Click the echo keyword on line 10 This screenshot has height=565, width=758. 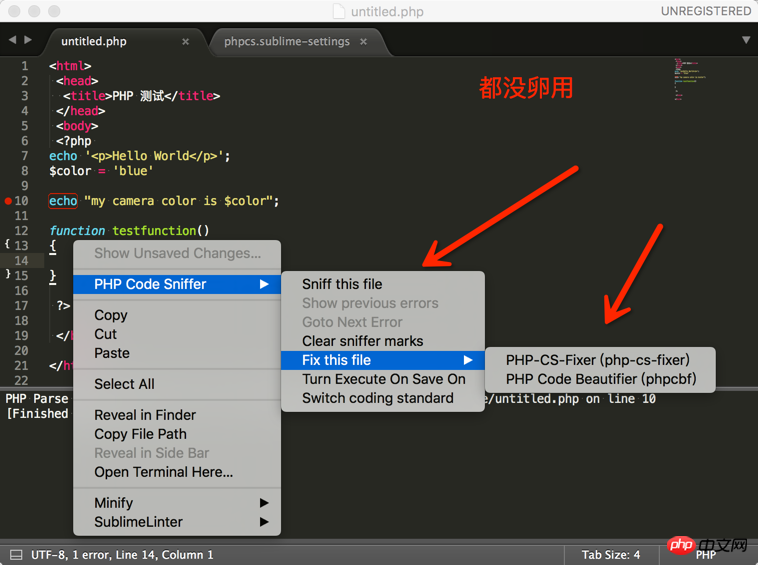tap(63, 201)
